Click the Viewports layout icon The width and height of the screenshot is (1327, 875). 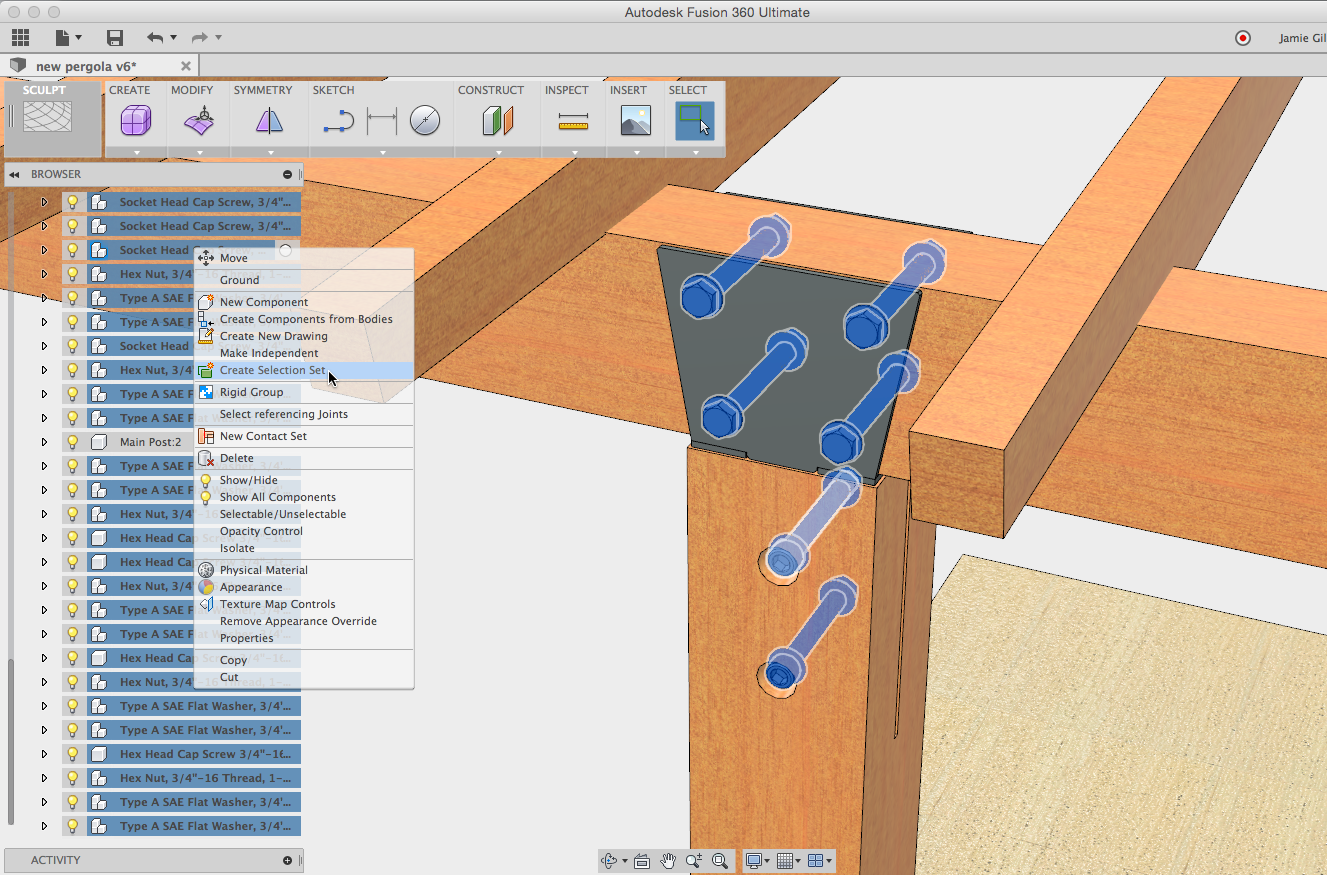pyautogui.click(x=816, y=860)
